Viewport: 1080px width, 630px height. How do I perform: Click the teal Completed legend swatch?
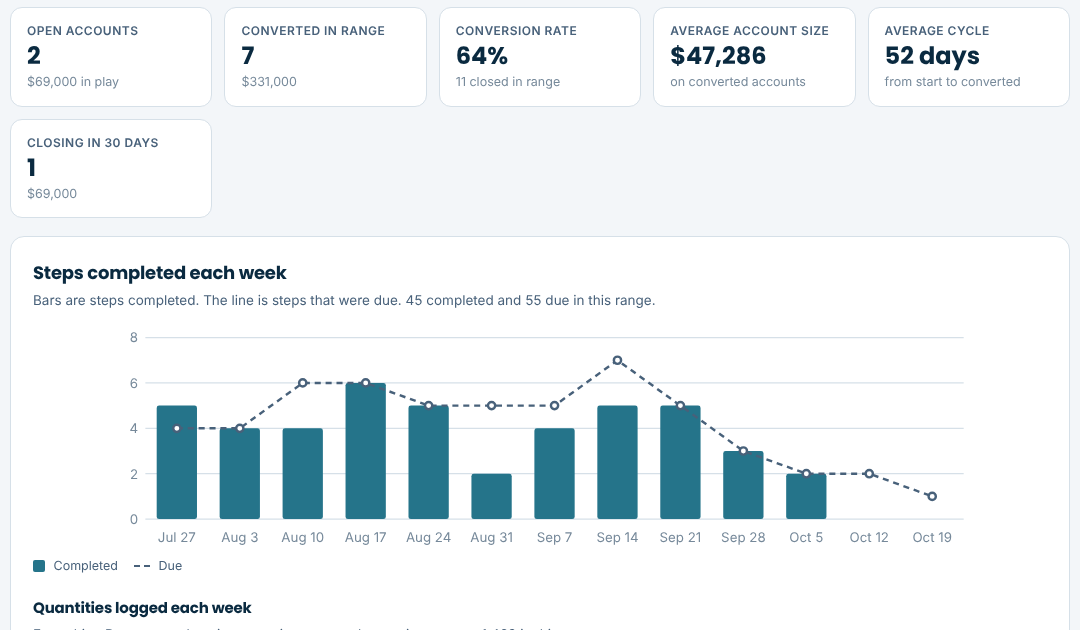coord(39,566)
